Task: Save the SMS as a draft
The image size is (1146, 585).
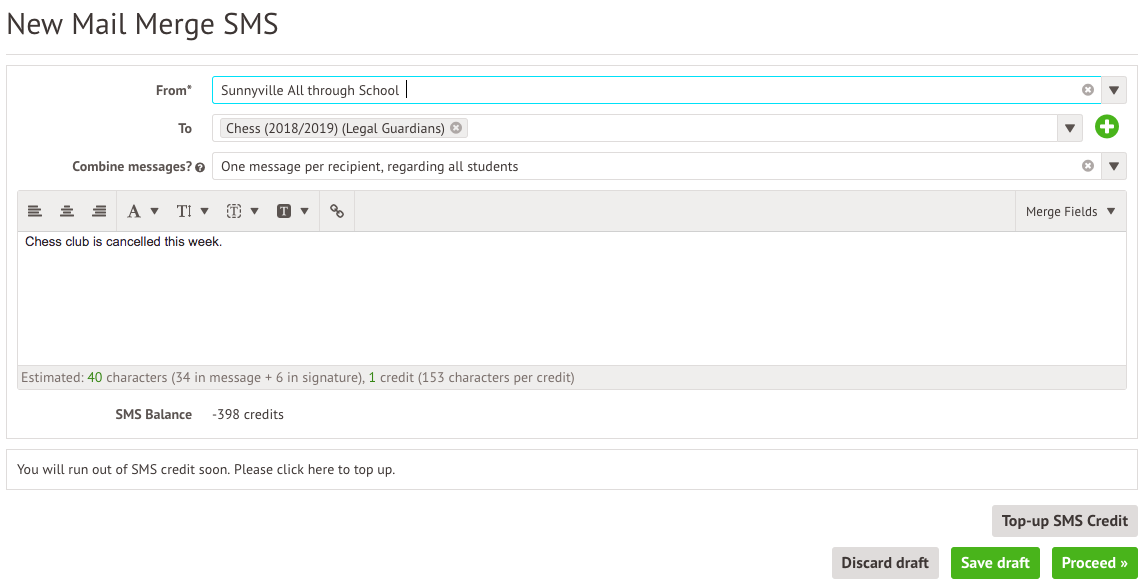Action: [995, 563]
